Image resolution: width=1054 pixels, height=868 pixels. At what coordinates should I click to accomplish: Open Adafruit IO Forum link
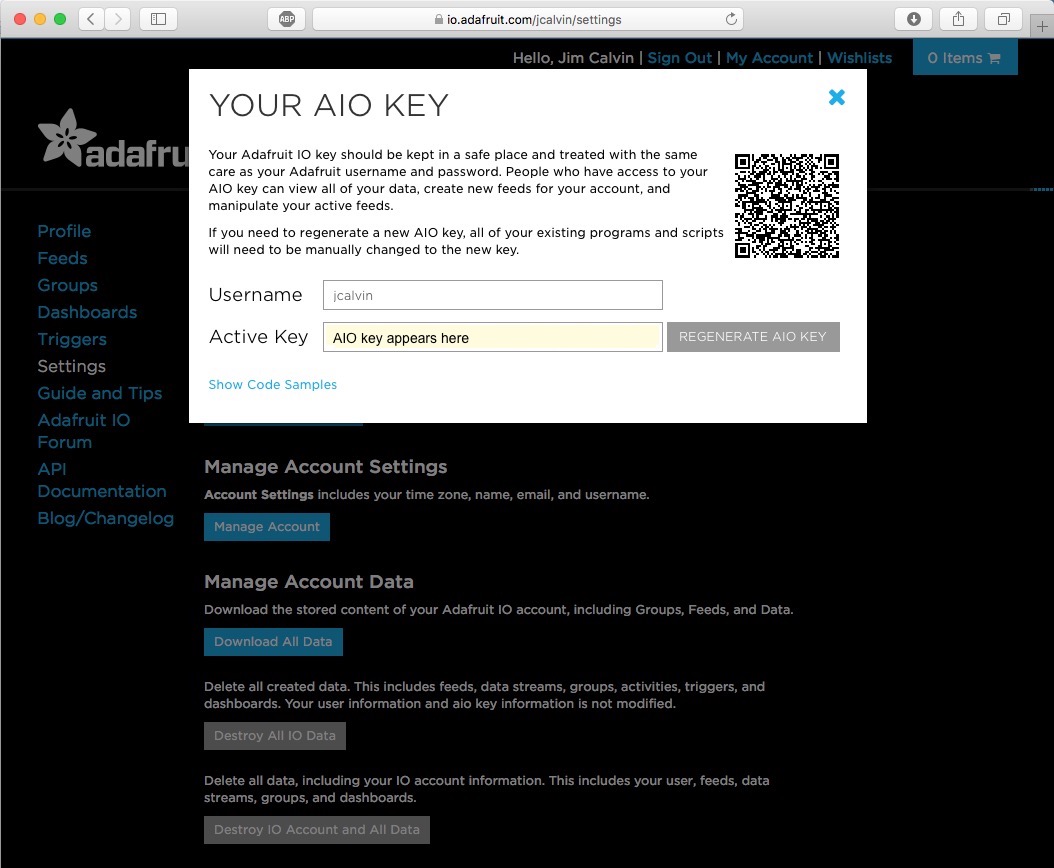click(83, 431)
